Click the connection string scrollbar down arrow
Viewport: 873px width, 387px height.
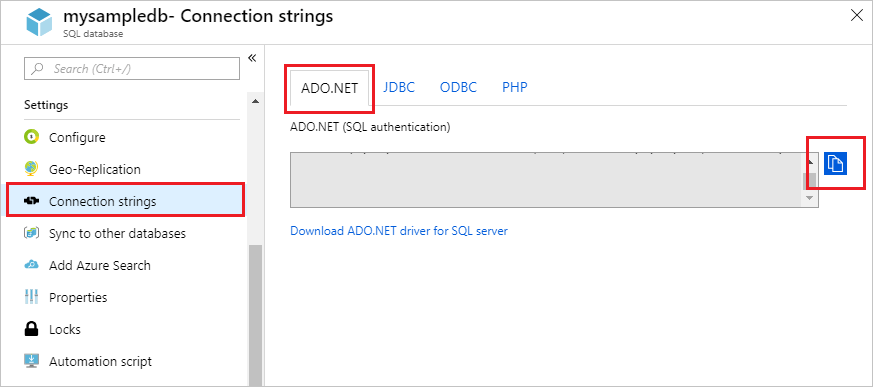coord(810,198)
